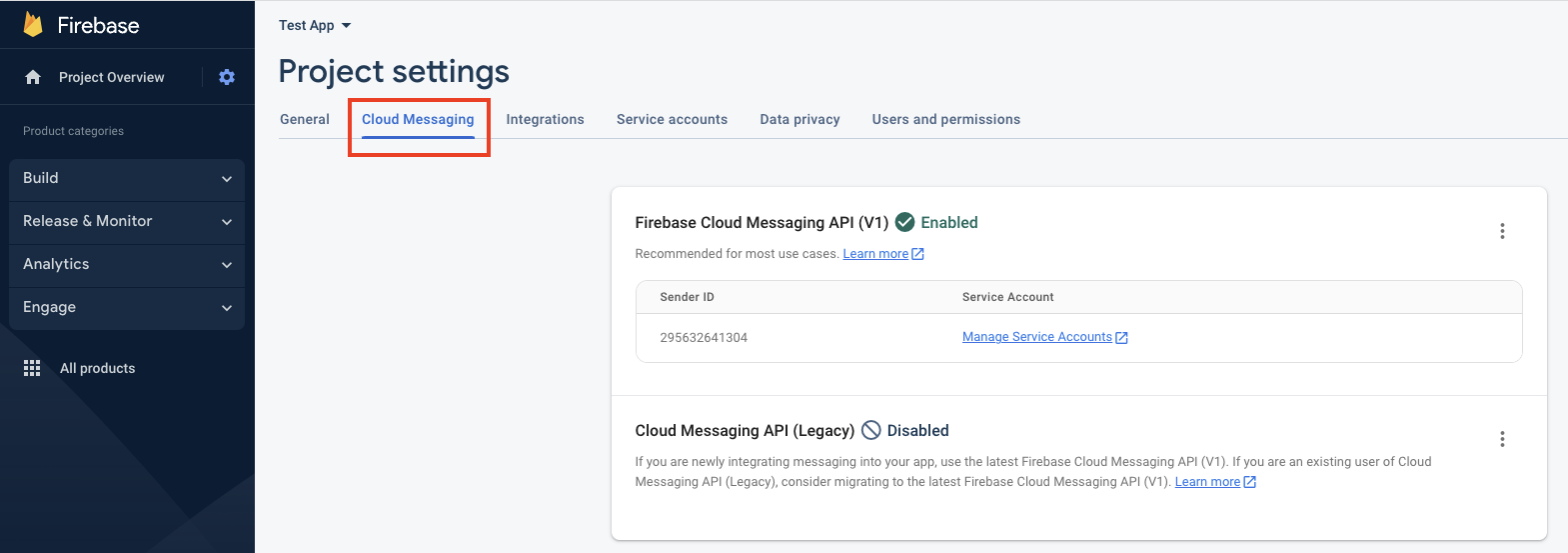1568x553 pixels.
Task: Open the Data privacy tab
Action: tap(799, 119)
